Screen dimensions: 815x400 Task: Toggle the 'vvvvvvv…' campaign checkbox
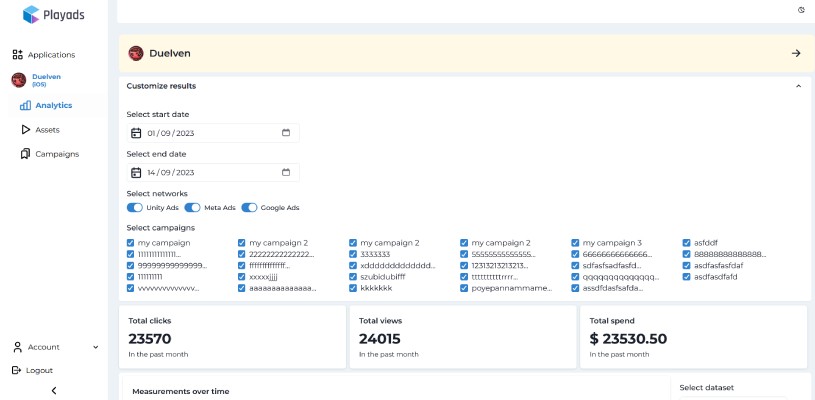click(x=130, y=288)
